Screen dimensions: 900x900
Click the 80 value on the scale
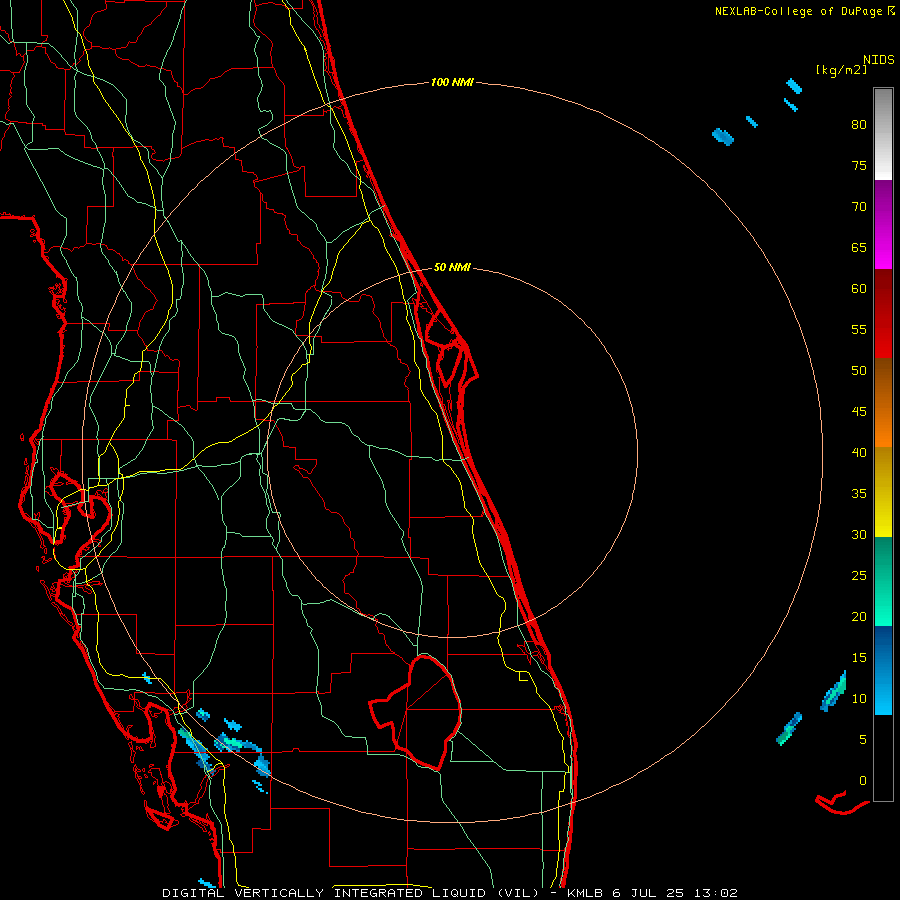pos(859,125)
